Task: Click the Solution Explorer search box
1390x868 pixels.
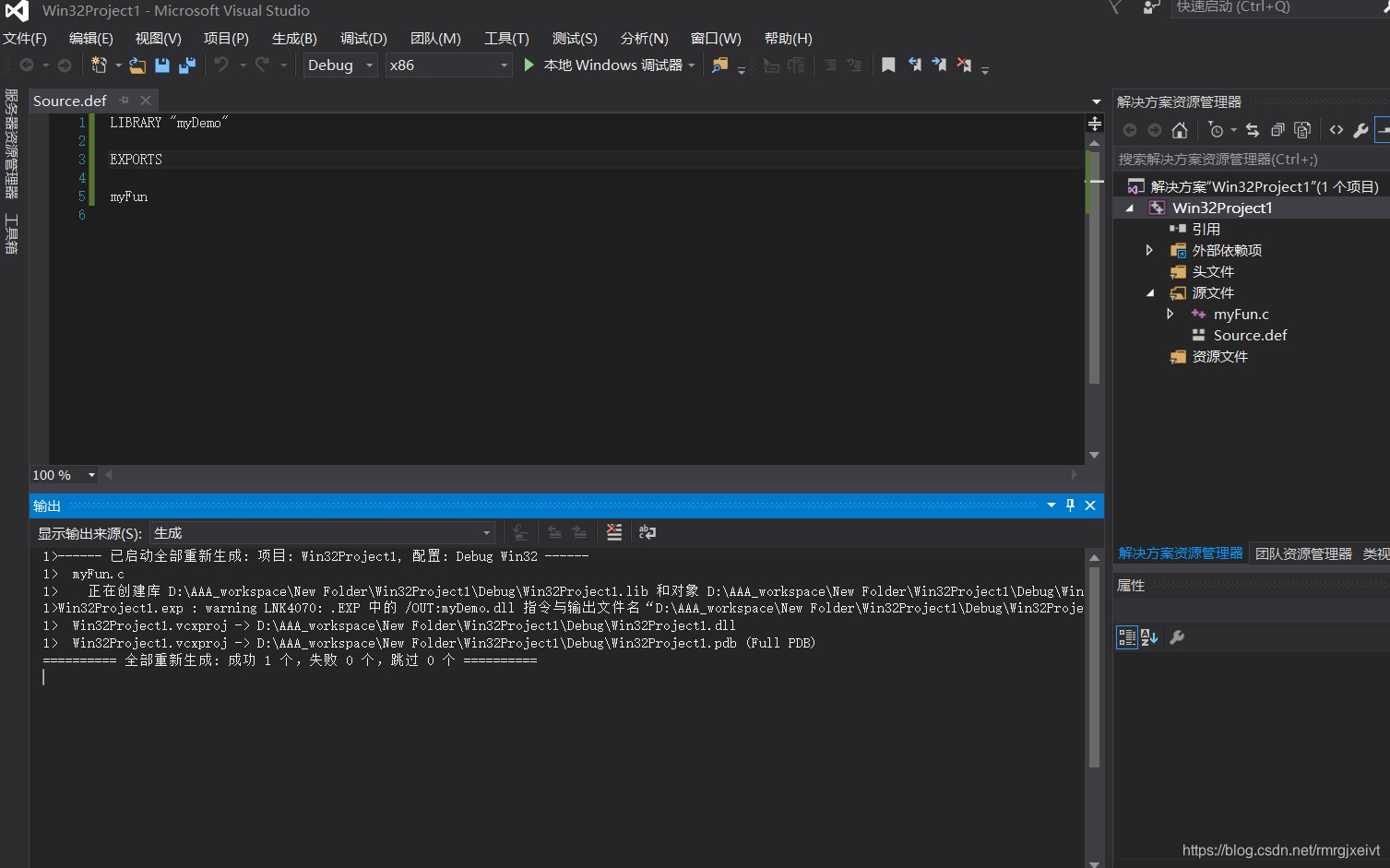Action: [1252, 160]
